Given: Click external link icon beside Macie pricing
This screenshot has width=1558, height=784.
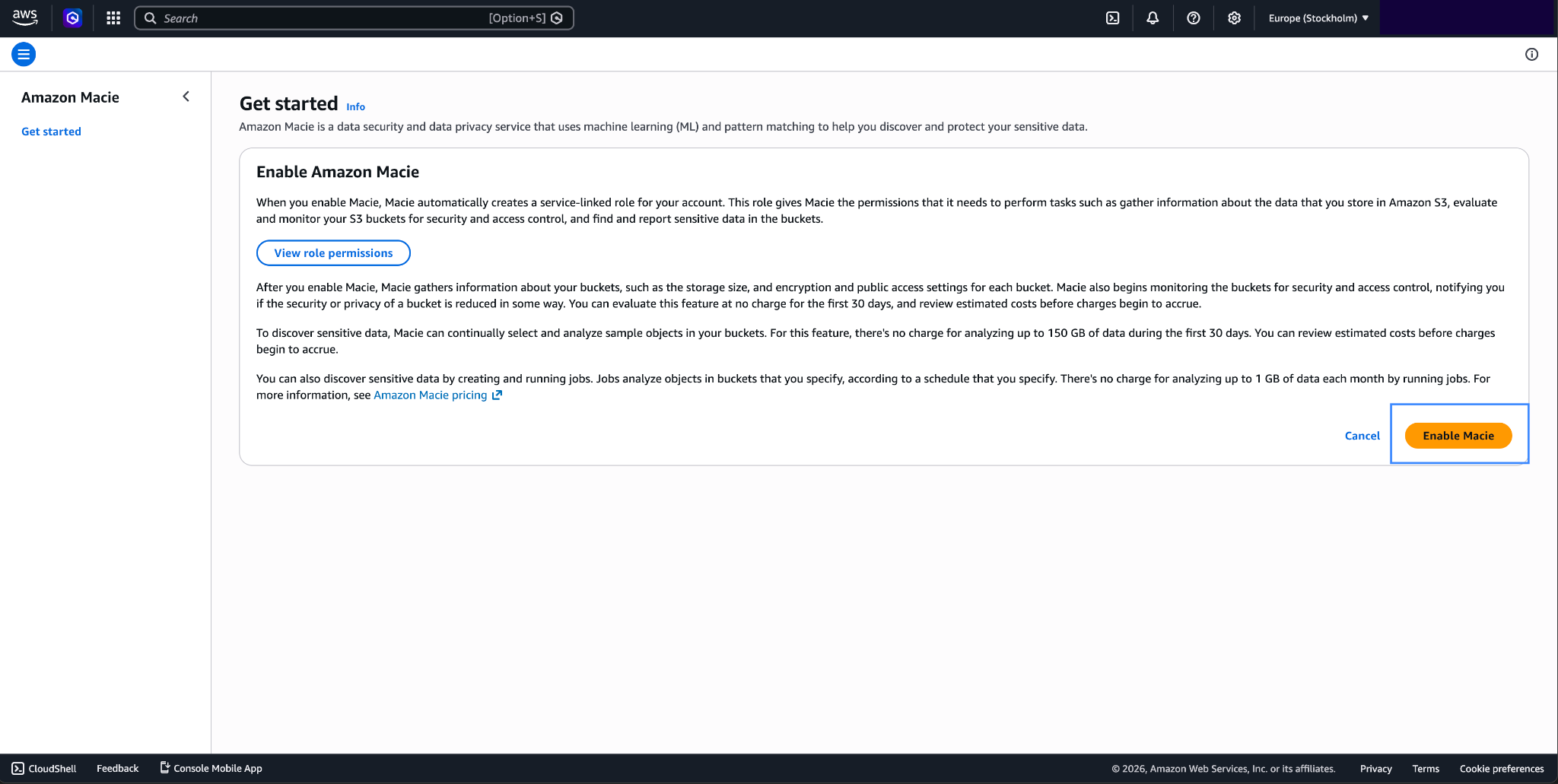Looking at the screenshot, I should click(x=497, y=395).
